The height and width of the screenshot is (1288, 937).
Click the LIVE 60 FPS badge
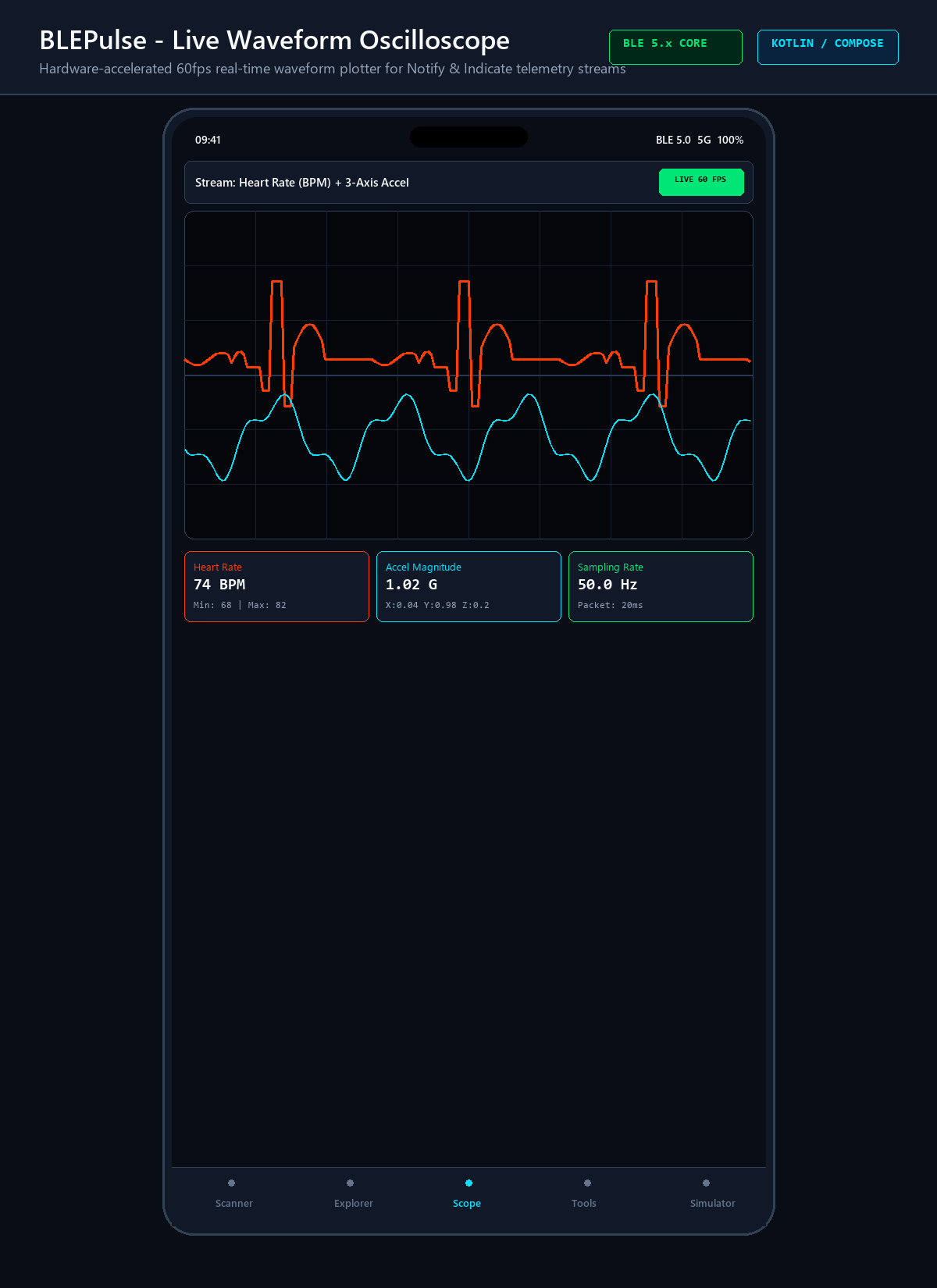(x=701, y=182)
